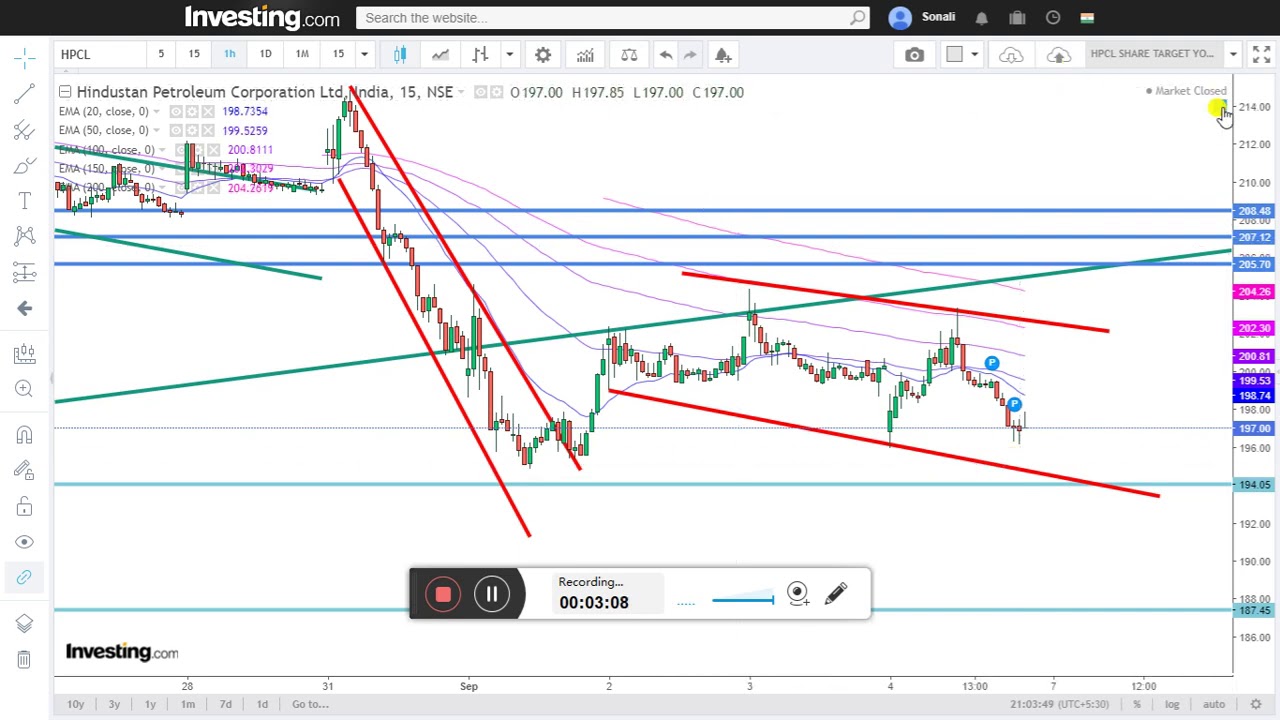Open chart properties gear
Image resolution: width=1280 pixels, height=720 pixels.
(x=543, y=54)
